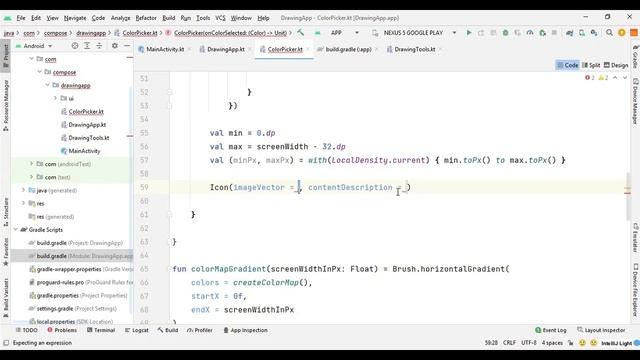Click the Profile app gauge icon
Screen dimensions: 640x360
coord(530,33)
